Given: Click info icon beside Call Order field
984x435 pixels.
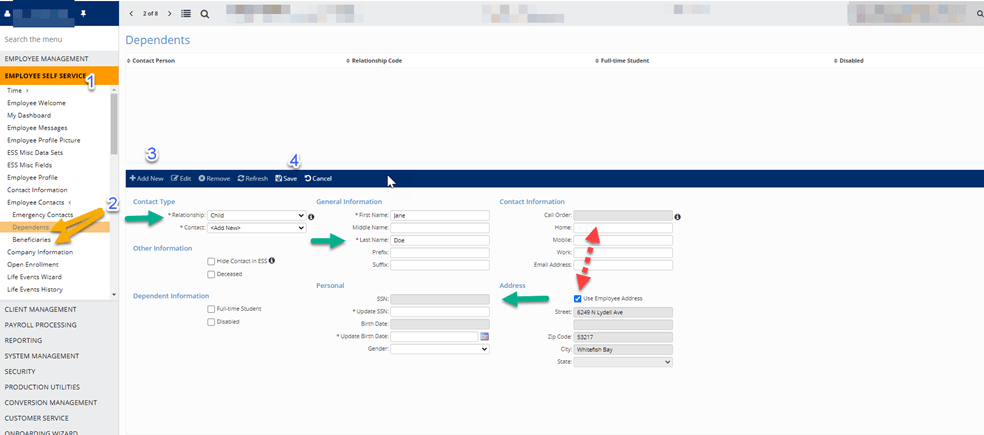Looking at the screenshot, I should (x=678, y=217).
